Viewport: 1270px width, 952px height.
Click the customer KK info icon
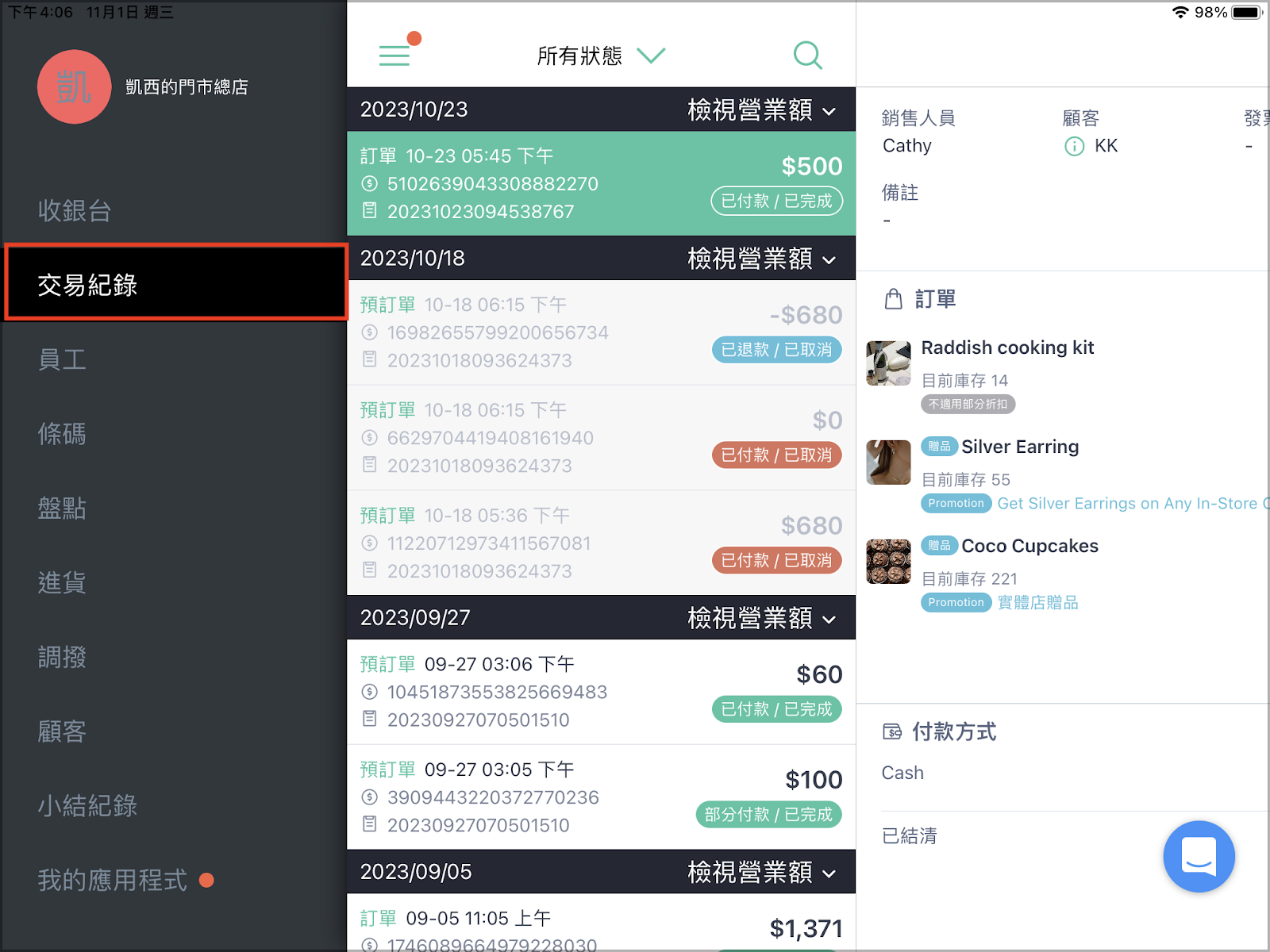1074,146
